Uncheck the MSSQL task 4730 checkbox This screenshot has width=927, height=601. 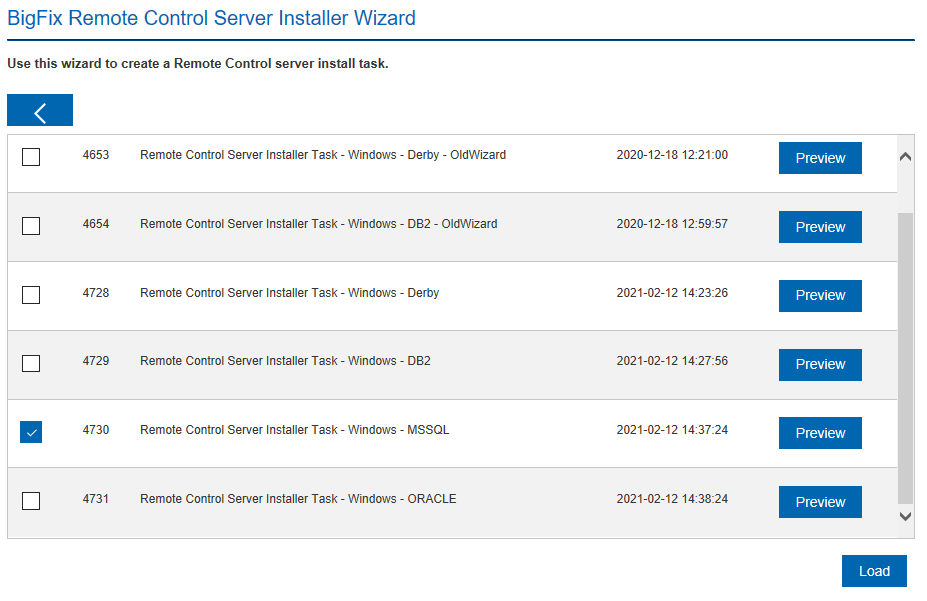tap(31, 432)
